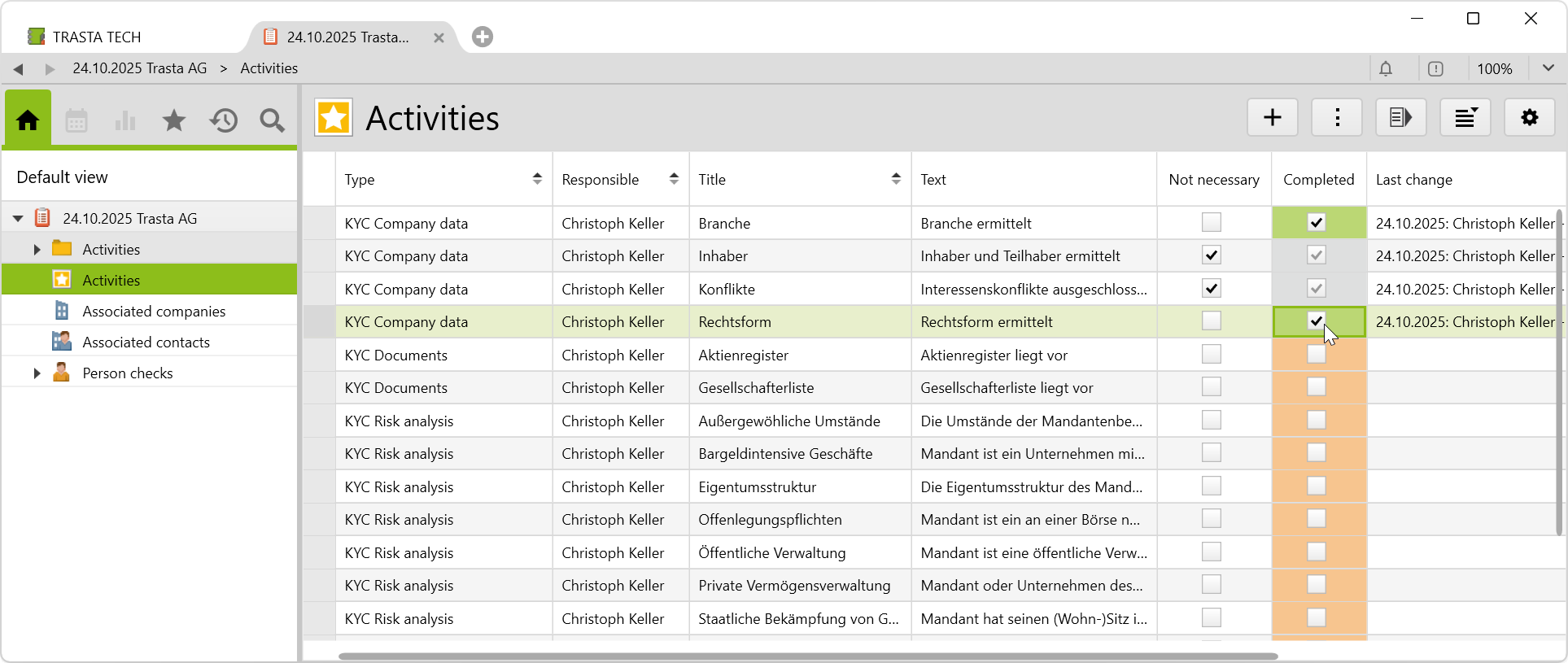Show favorites with the star icon
Viewport: 1568px width, 663px height.
[174, 121]
